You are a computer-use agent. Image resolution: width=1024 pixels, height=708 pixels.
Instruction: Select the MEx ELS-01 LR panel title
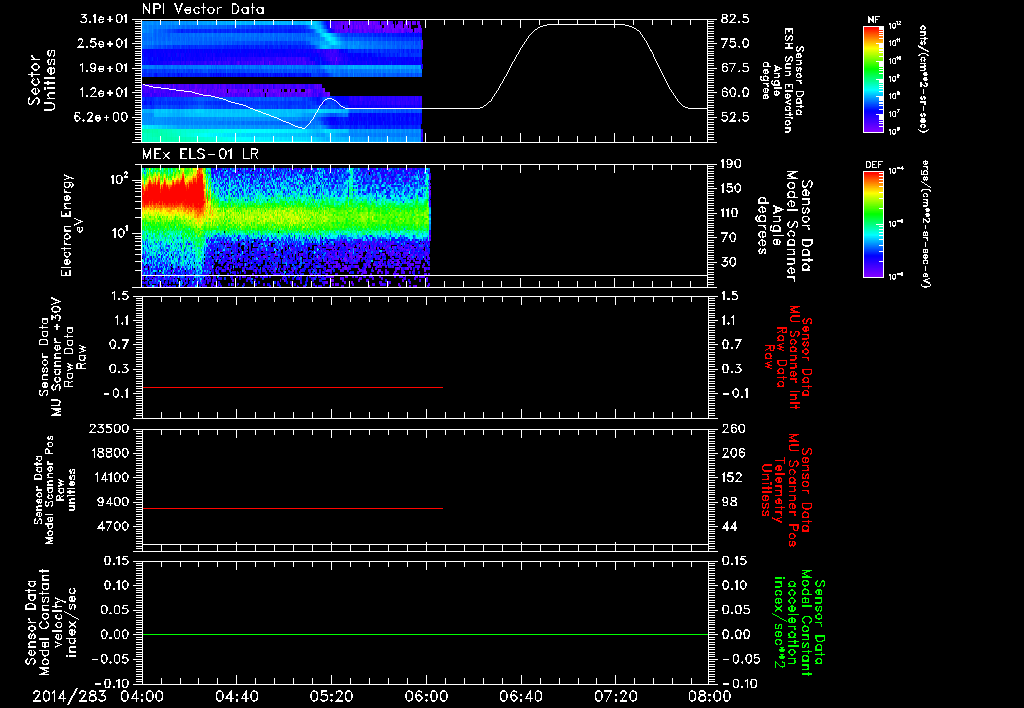[199, 155]
